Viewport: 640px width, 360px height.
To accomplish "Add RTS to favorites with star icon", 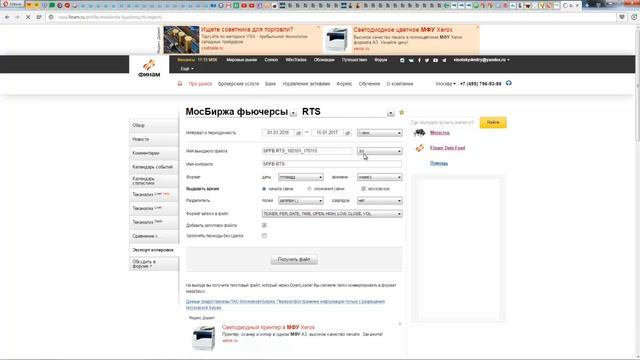I will (x=402, y=112).
